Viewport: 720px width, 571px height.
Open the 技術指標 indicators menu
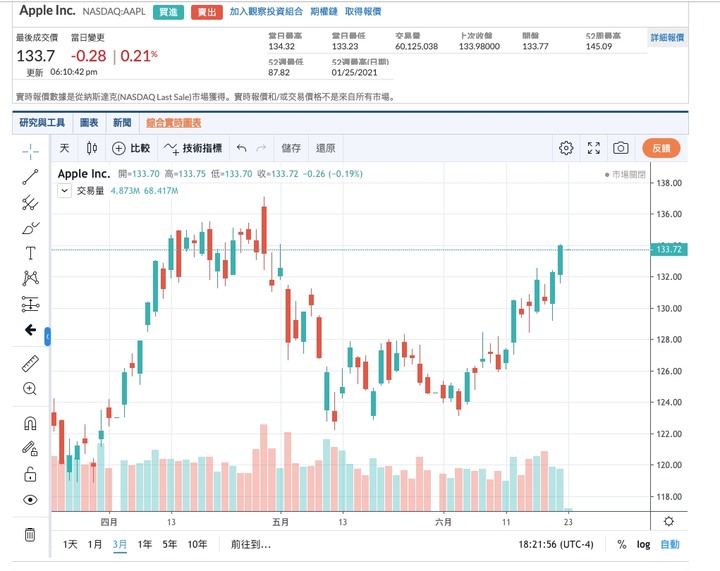point(193,148)
